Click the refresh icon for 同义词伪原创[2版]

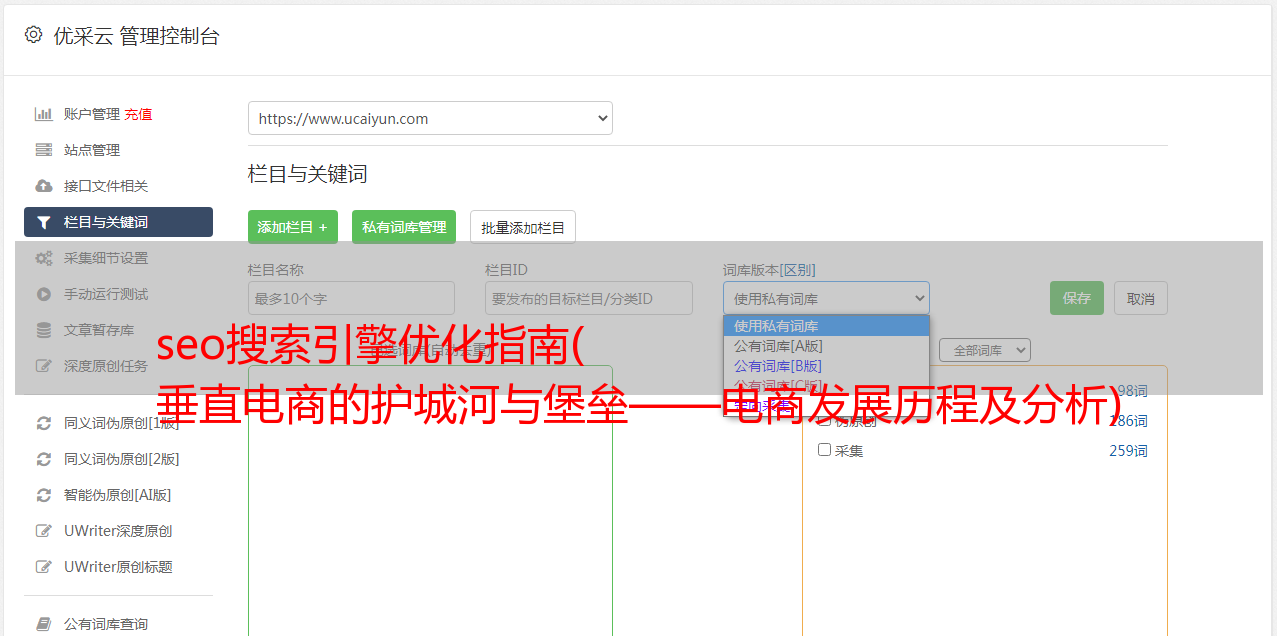43,459
